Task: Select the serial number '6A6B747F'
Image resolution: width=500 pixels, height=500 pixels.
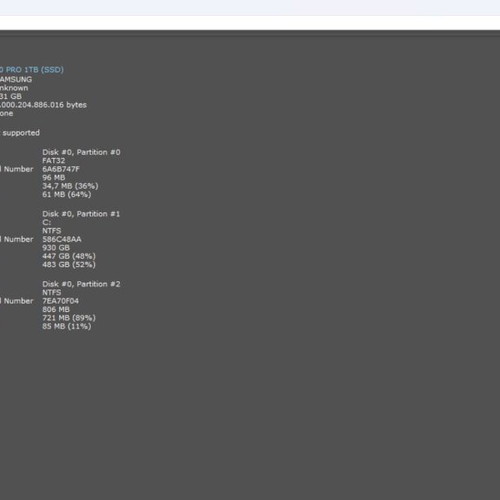Action: coord(61,169)
